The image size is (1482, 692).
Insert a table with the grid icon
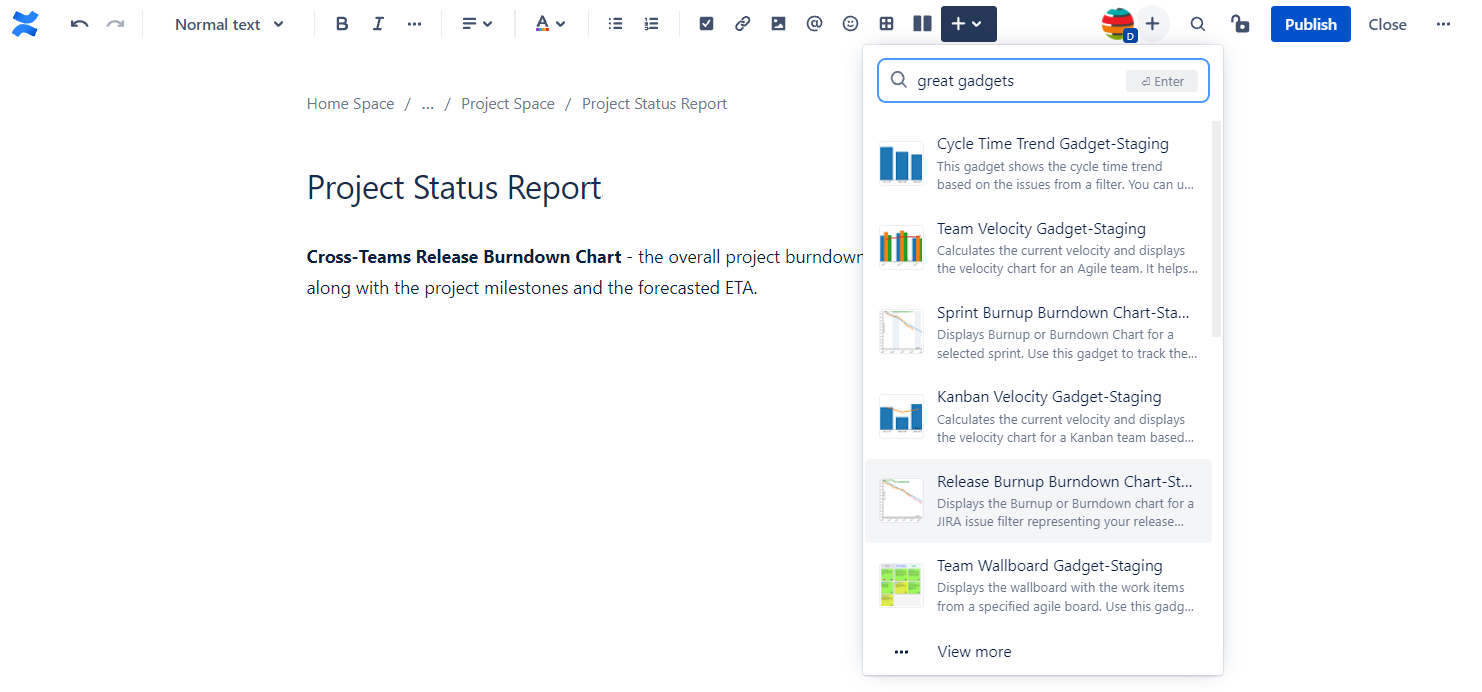pos(886,24)
